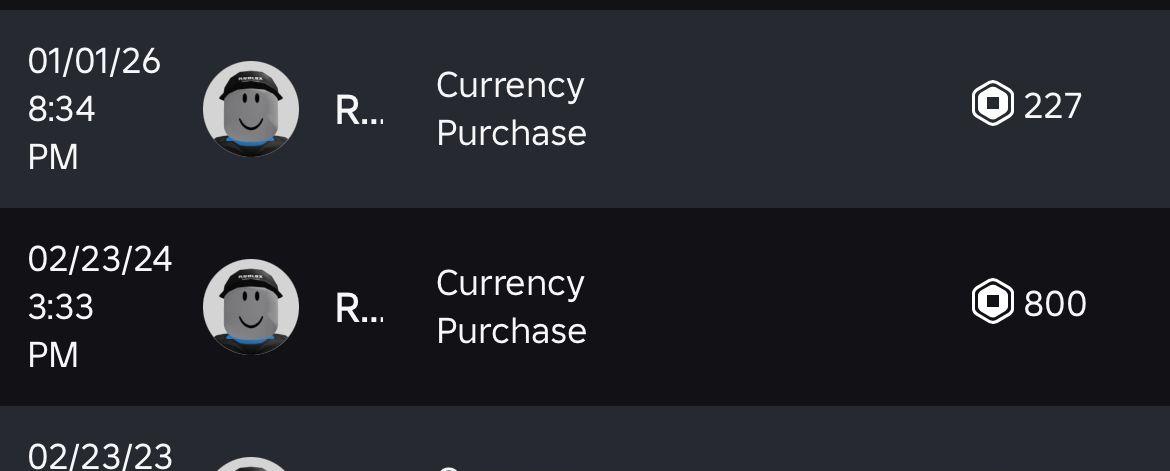Tap the partially visible avatar in the 02/23/23 row
Viewport: 1170px width, 471px height.
coord(251,463)
